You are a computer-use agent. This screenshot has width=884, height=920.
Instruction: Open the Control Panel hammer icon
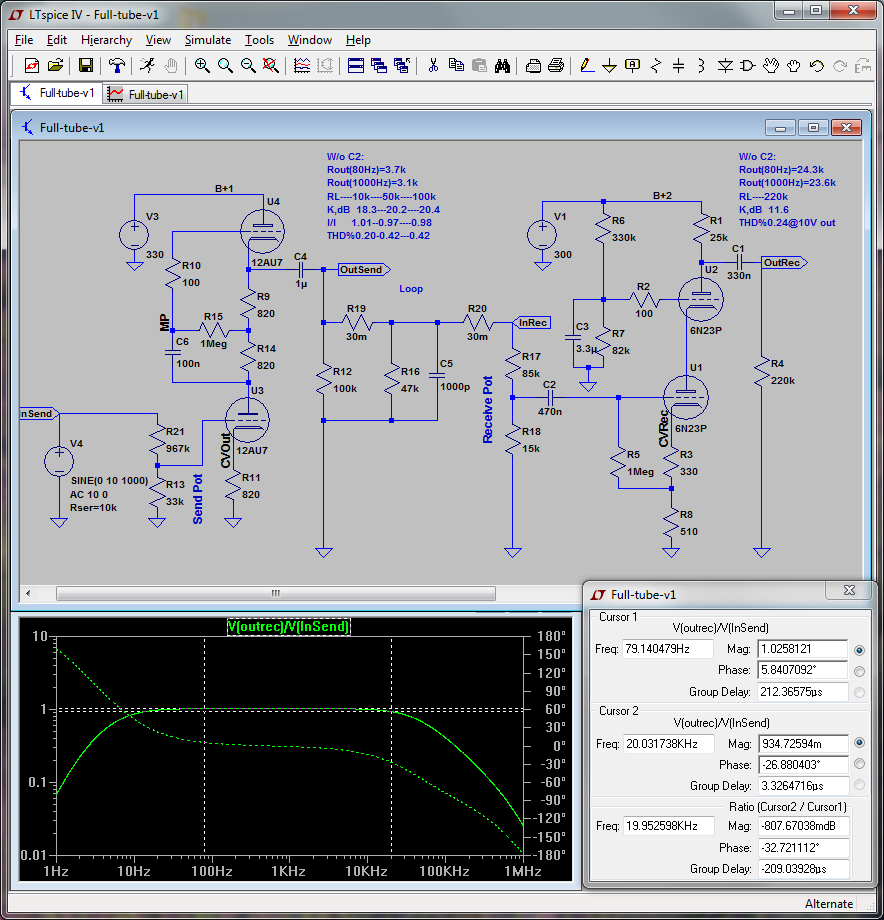click(118, 66)
